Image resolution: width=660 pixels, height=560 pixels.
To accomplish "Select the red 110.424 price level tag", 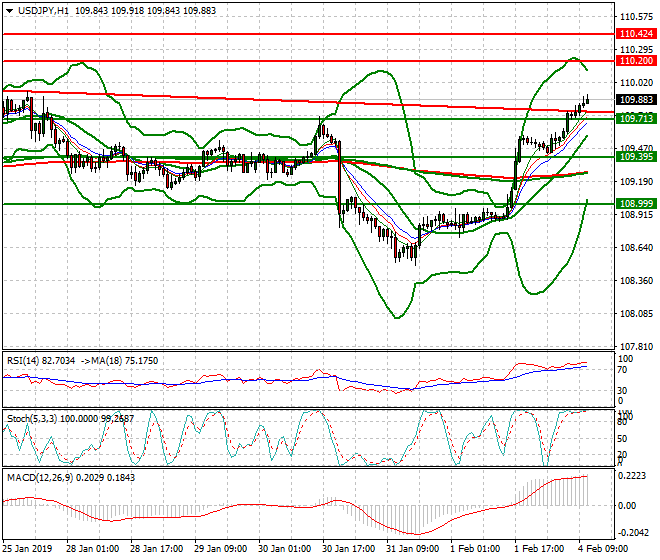I will pos(636,34).
